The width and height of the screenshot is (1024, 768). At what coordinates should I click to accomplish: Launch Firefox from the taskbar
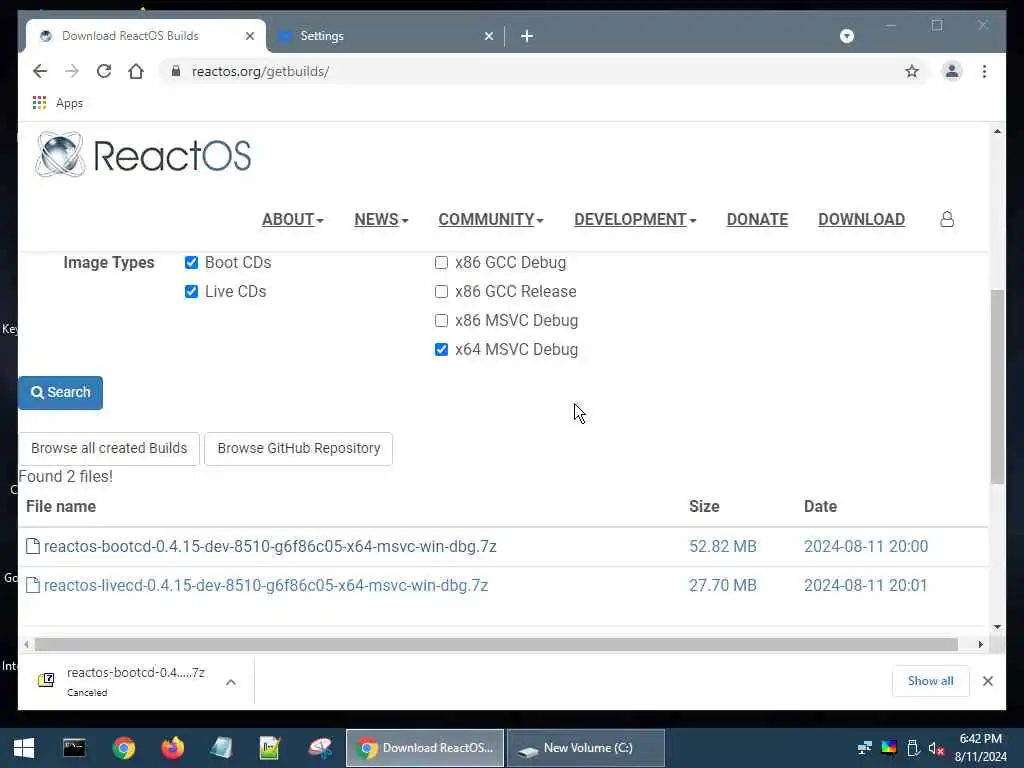tap(172, 748)
